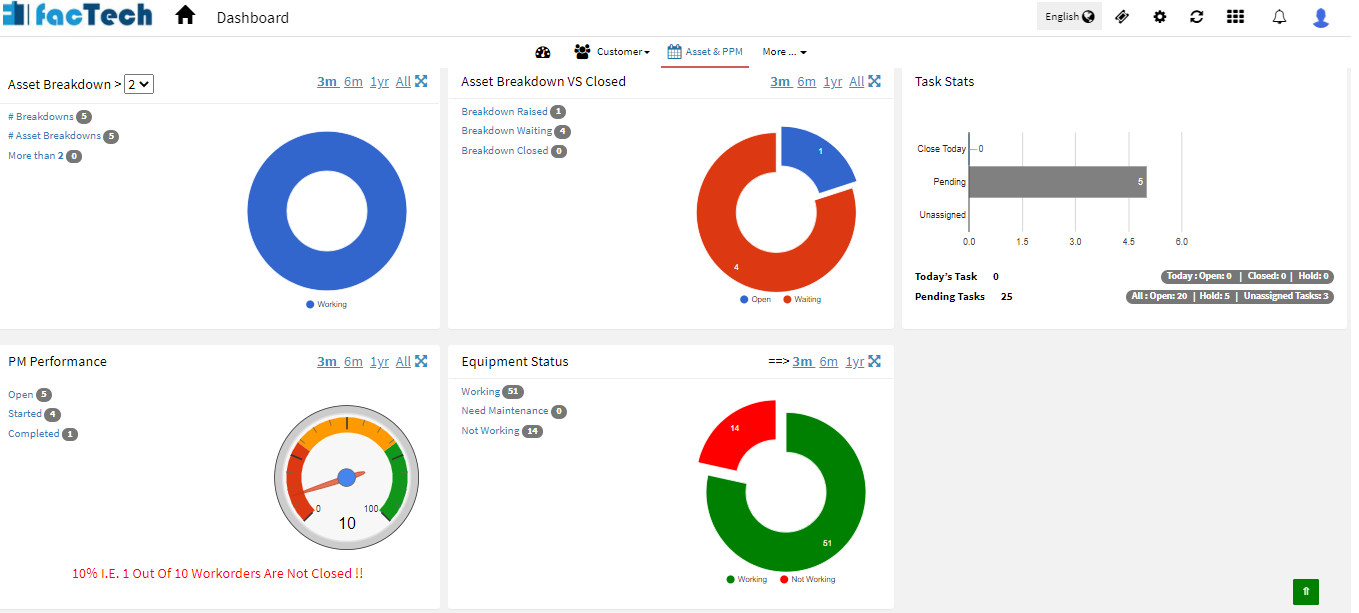Click the green scroll-to-top button

pos(1305,591)
